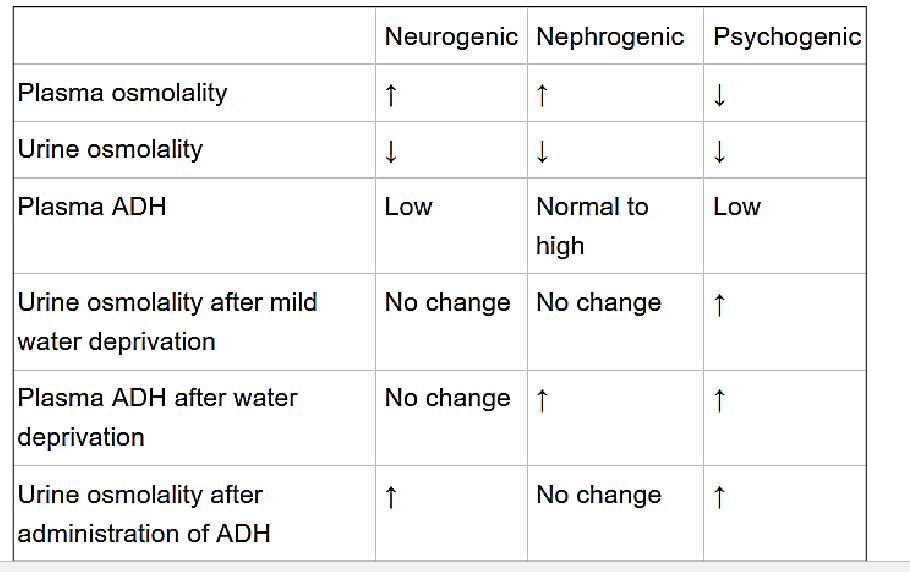Viewport: 910px width, 572px height.
Task: Click Nephrogenic "No change" after ADH administration
Action: tap(599, 495)
